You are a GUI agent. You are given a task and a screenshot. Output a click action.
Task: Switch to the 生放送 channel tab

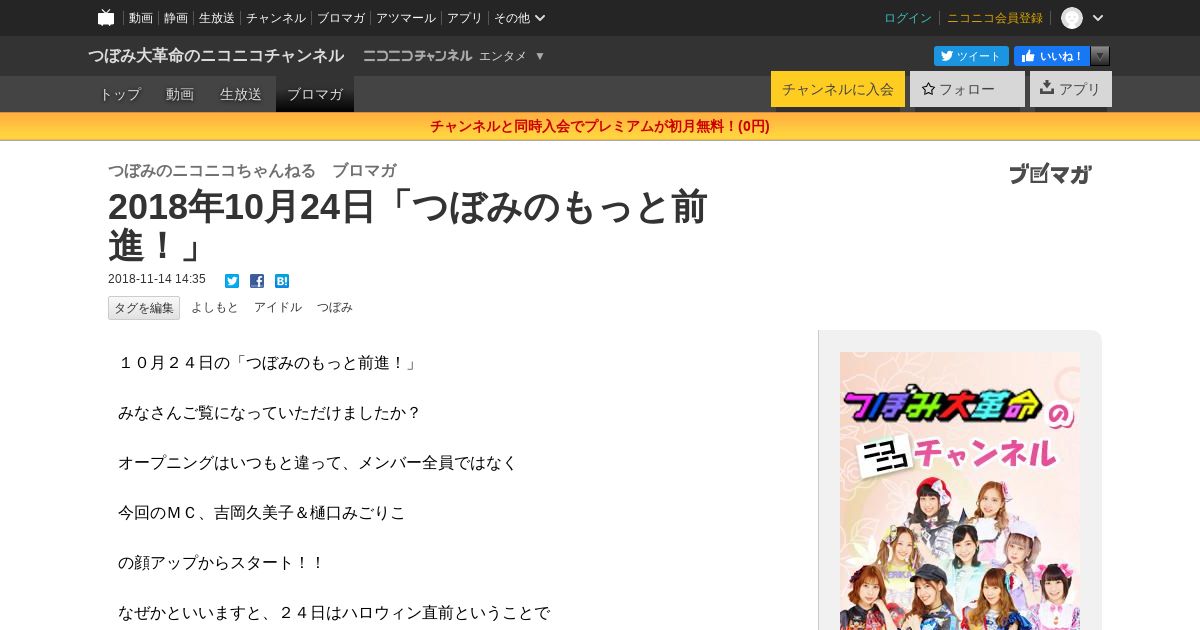(241, 94)
